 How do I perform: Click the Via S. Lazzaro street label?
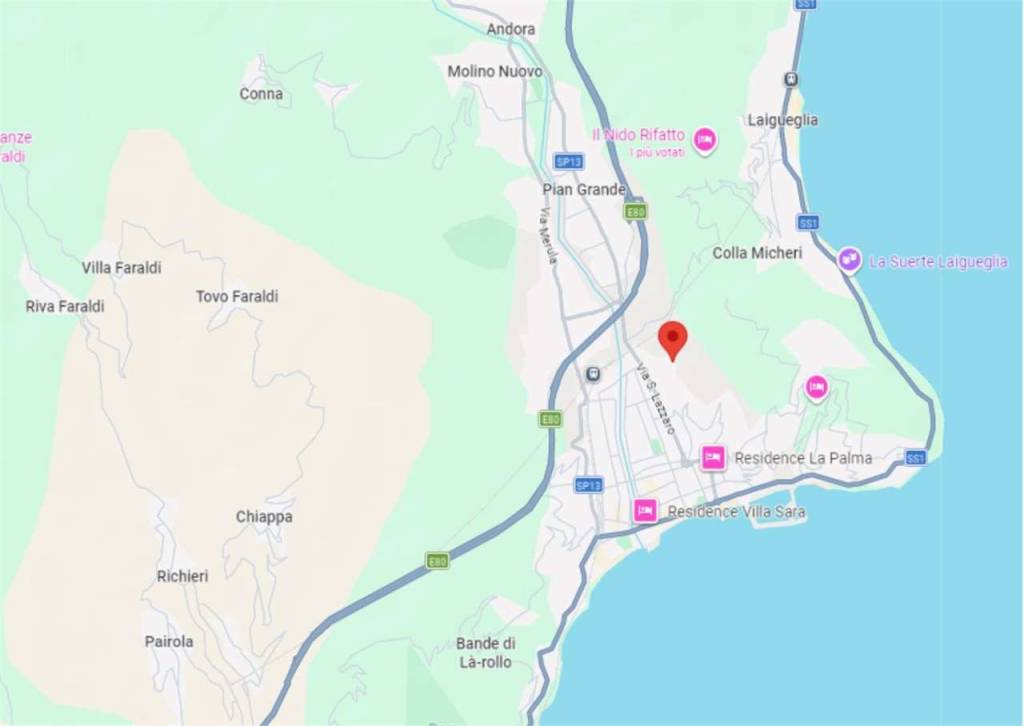point(656,399)
